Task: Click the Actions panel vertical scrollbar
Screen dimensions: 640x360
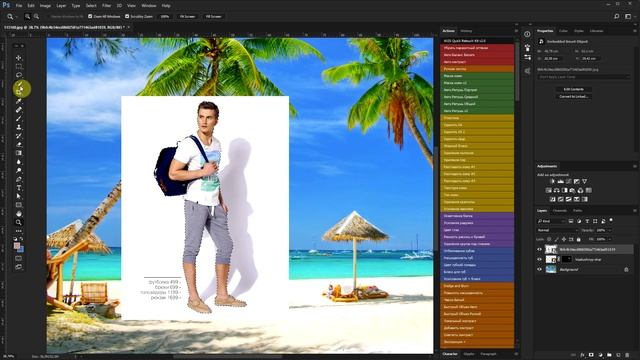Action: (517, 70)
